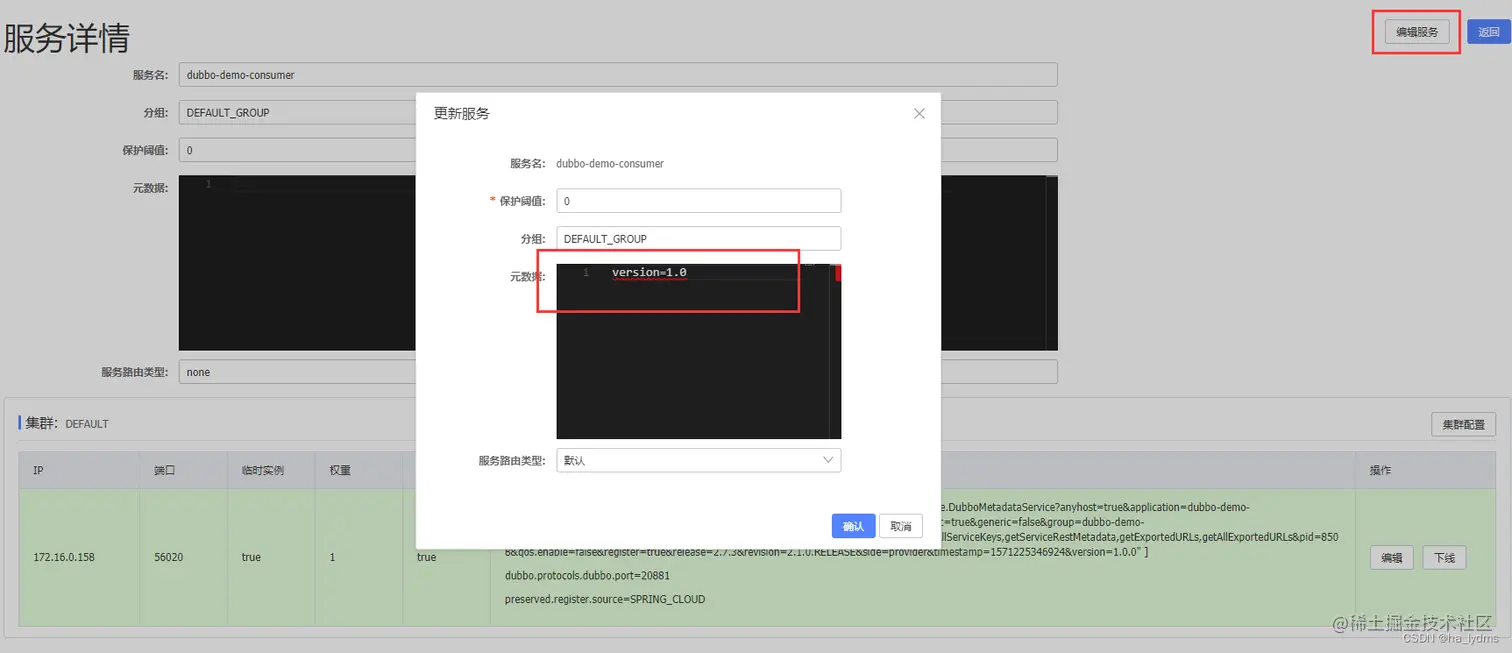
Task: Click the dubbo.protocols.dubbo.port=20881 metadata text
Action: tap(587, 576)
